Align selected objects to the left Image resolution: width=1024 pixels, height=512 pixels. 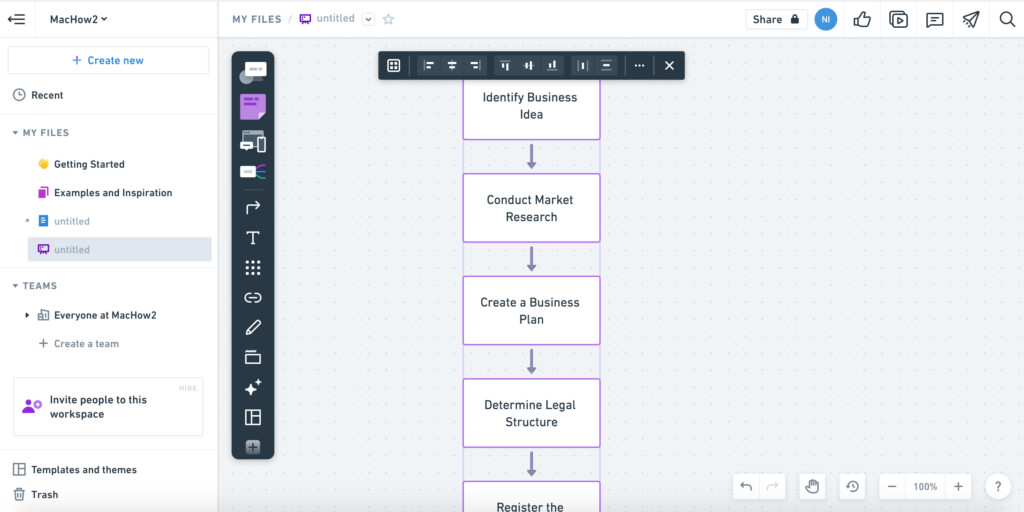[x=429, y=65]
